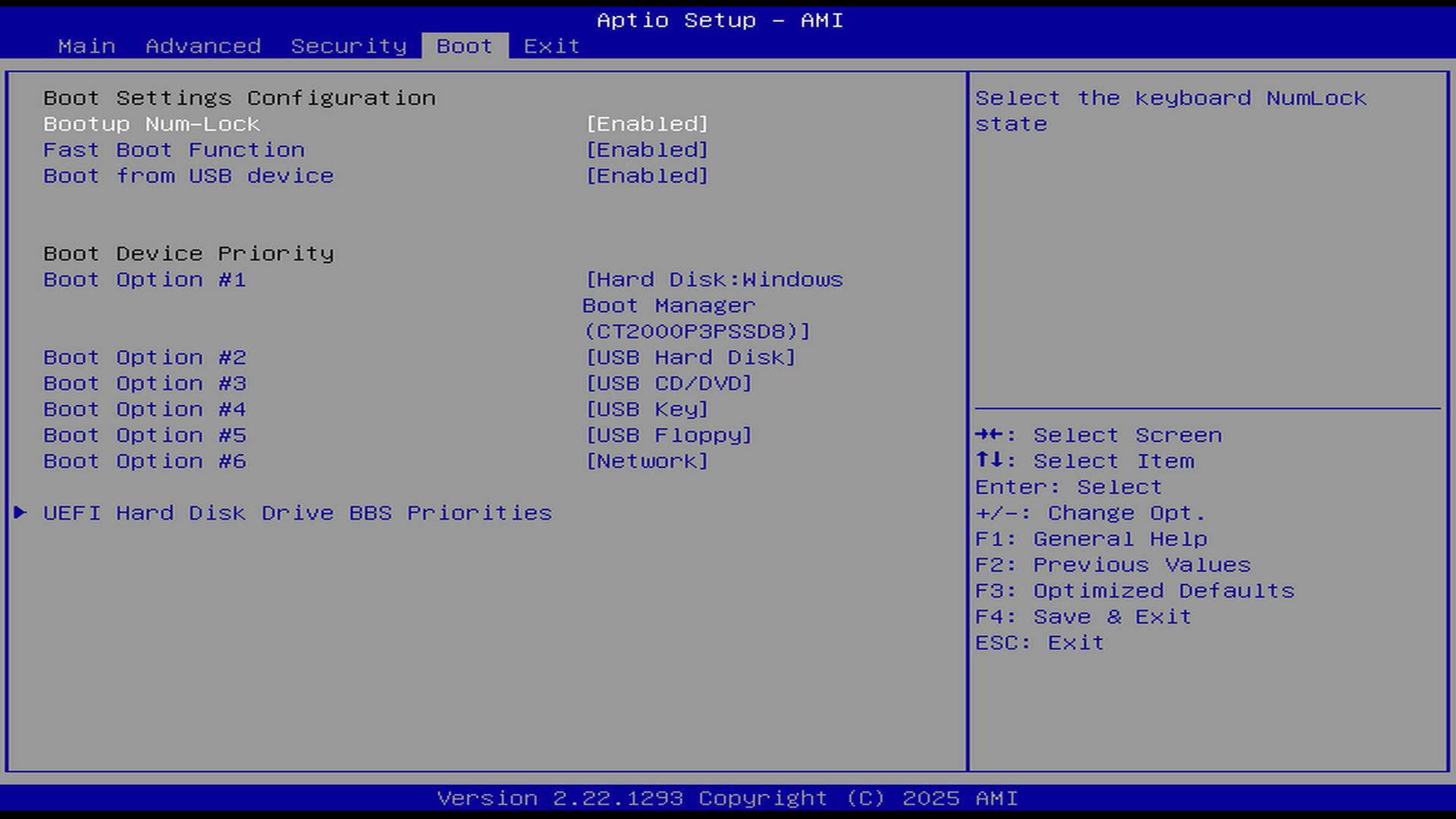Change Boot Option #2 USB Hard Disk value
This screenshot has width=1456, height=819.
tap(690, 357)
